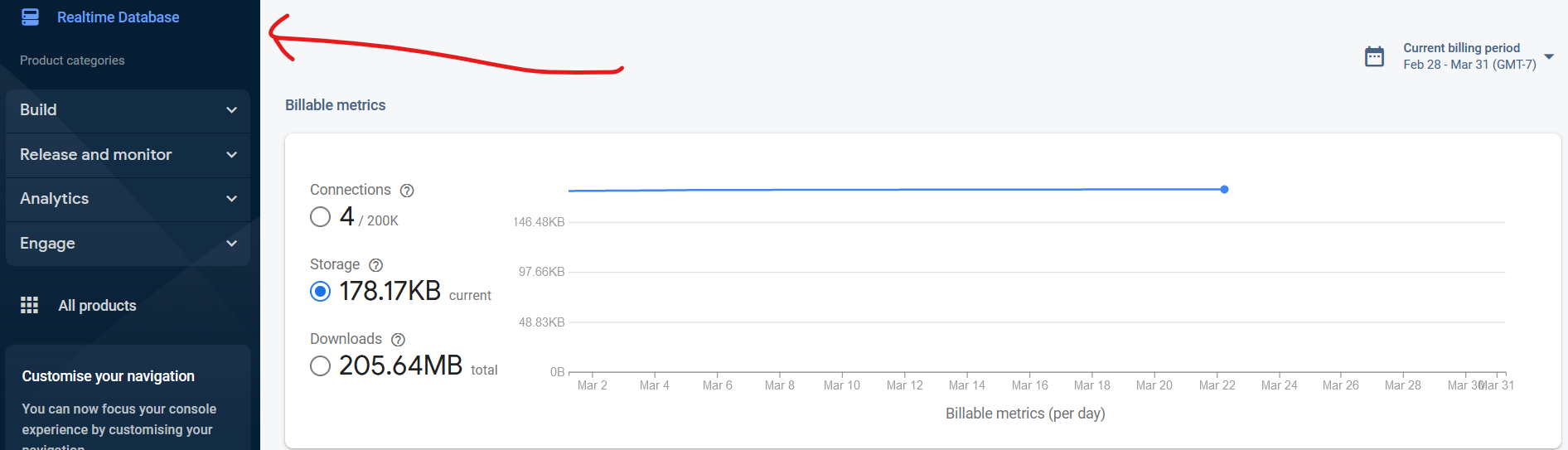The width and height of the screenshot is (1568, 450).
Task: Expand the Build category chevron
Action: 232,110
